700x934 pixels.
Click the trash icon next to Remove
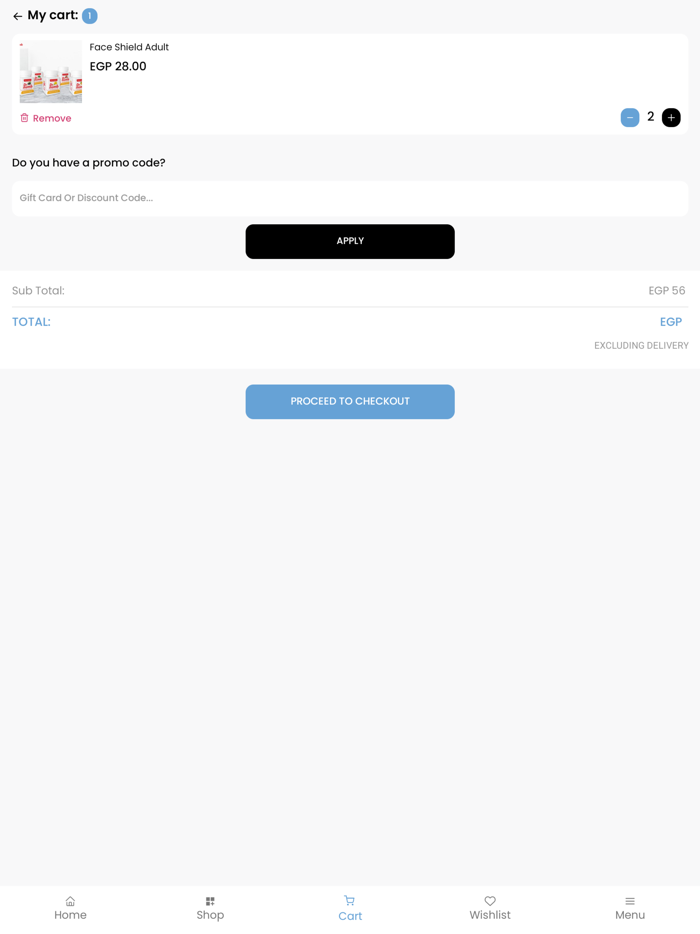click(x=24, y=118)
